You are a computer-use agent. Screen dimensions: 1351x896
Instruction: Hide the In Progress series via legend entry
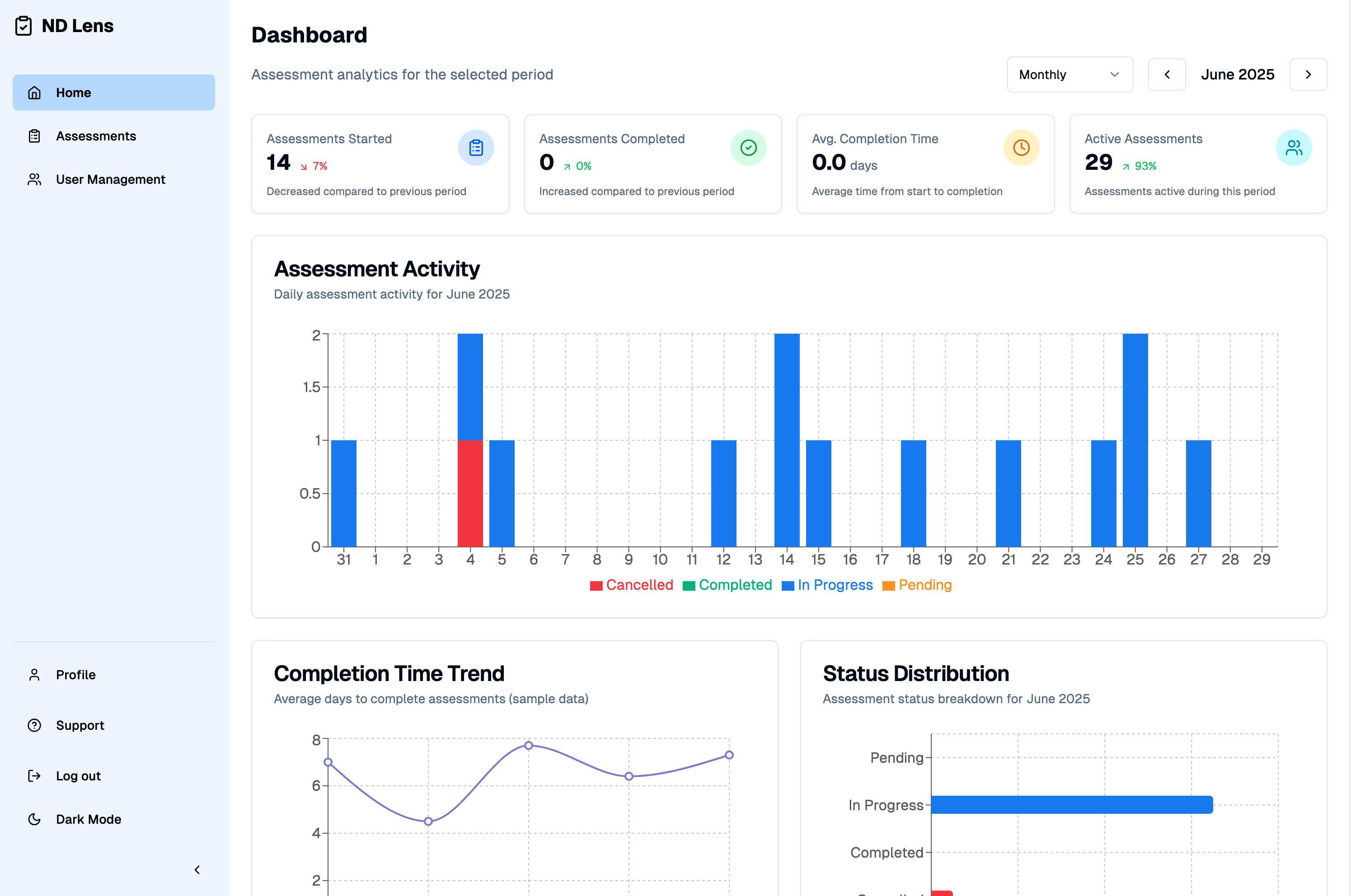827,584
